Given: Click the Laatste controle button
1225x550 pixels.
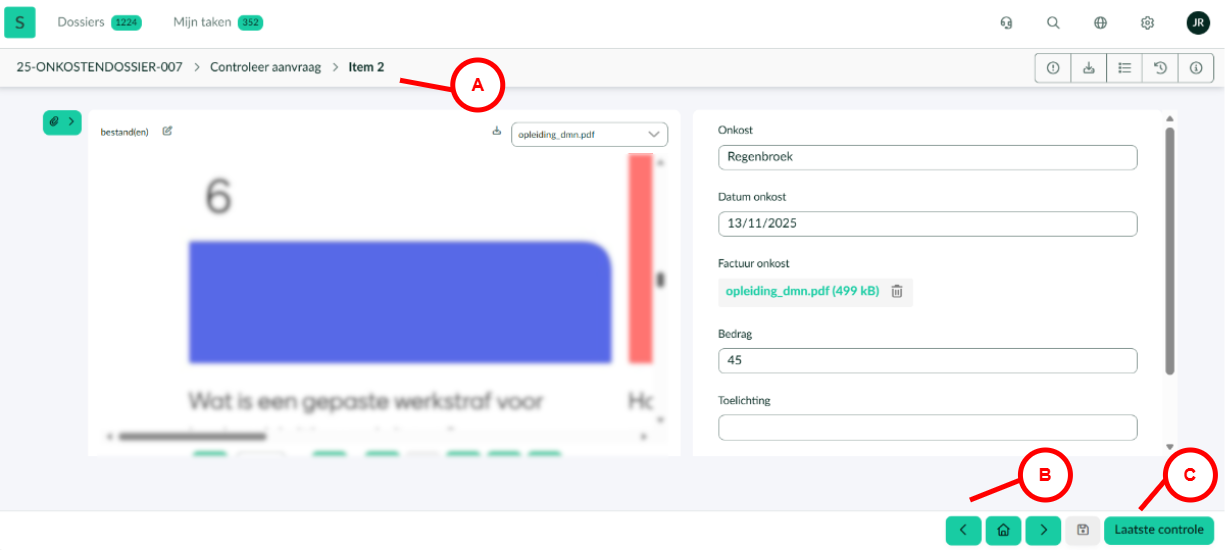Looking at the screenshot, I should point(1159,530).
